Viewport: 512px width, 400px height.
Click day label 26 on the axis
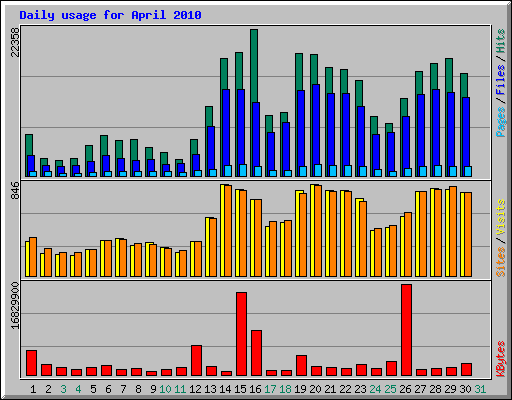click(405, 389)
